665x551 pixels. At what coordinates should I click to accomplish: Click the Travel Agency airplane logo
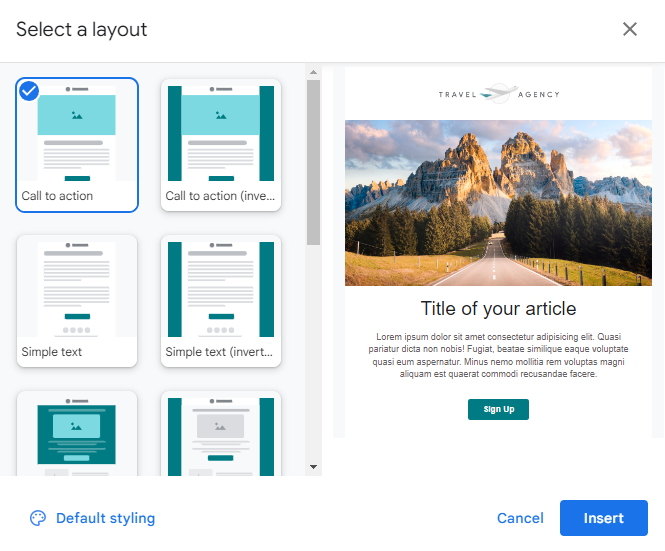point(499,94)
